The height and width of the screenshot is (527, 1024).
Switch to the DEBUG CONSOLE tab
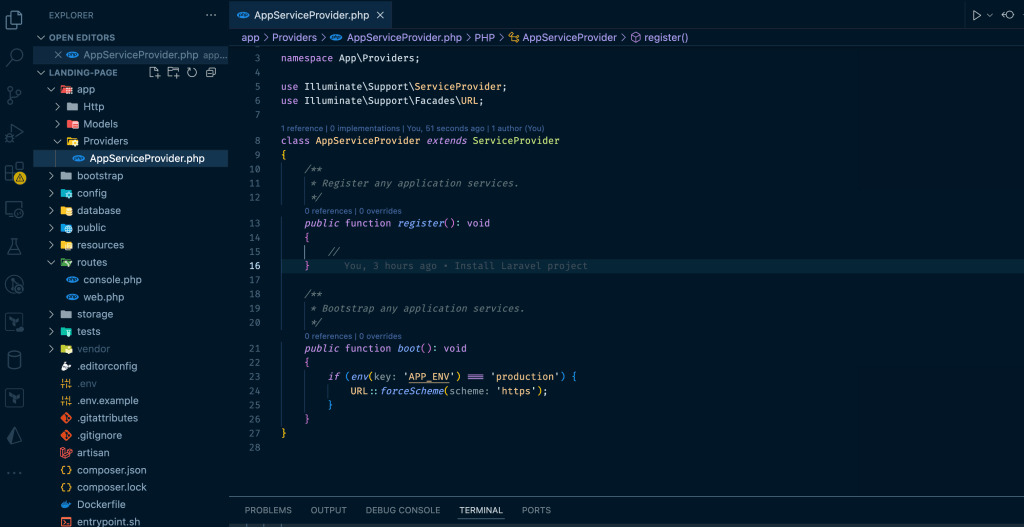402,510
